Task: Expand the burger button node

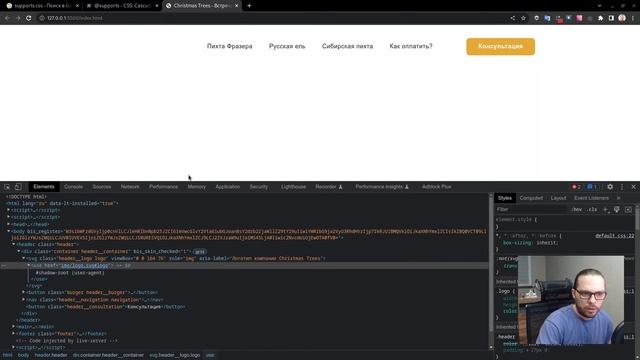Action: click(23, 292)
